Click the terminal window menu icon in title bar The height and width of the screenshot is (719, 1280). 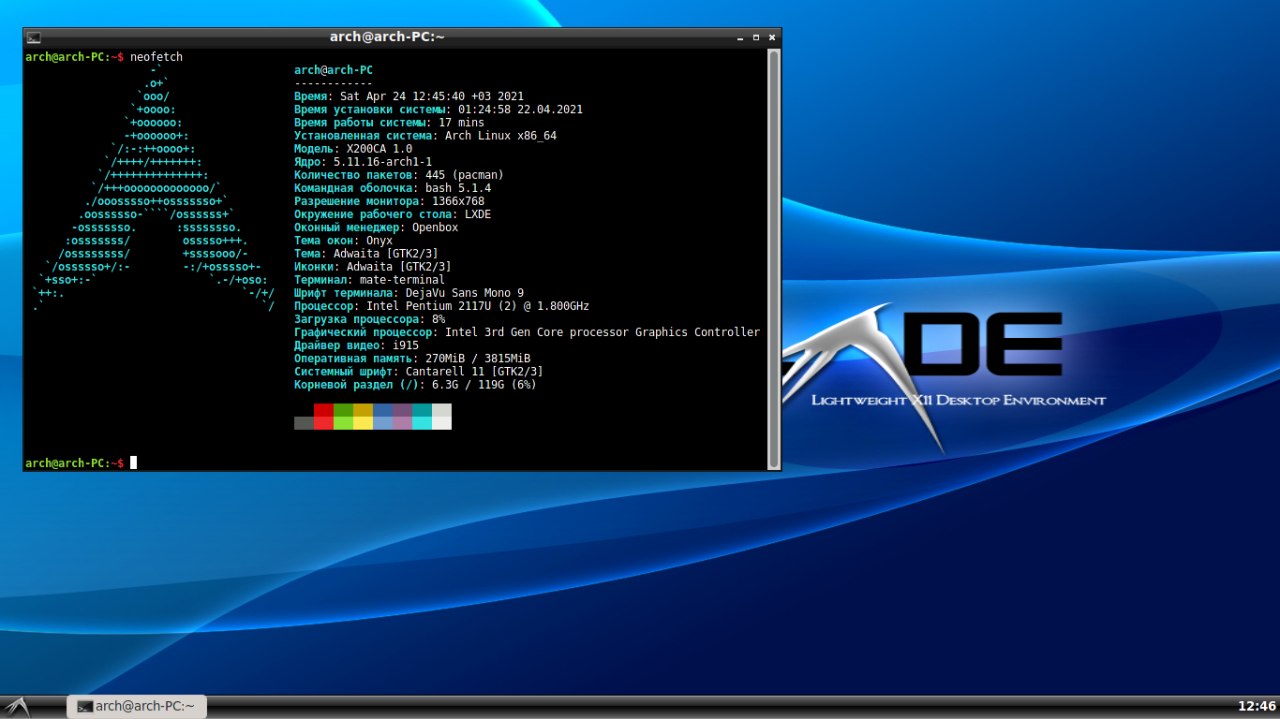(34, 37)
